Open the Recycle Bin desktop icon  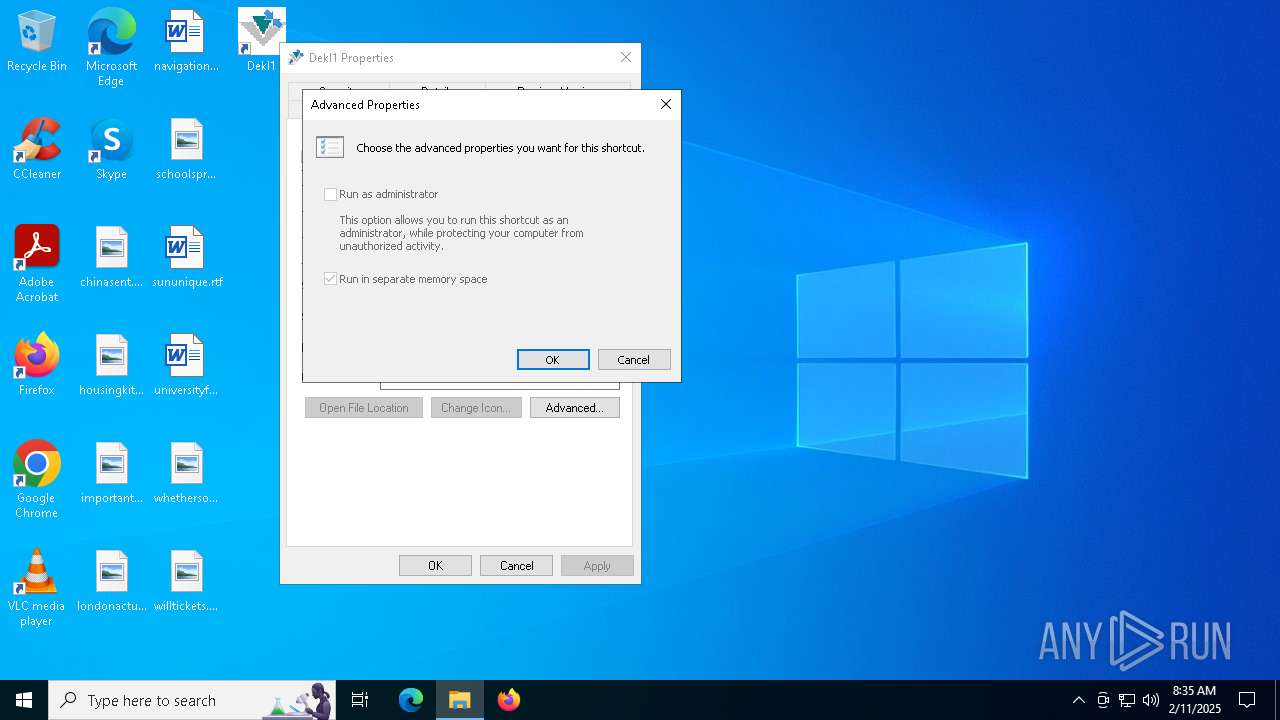point(37,42)
